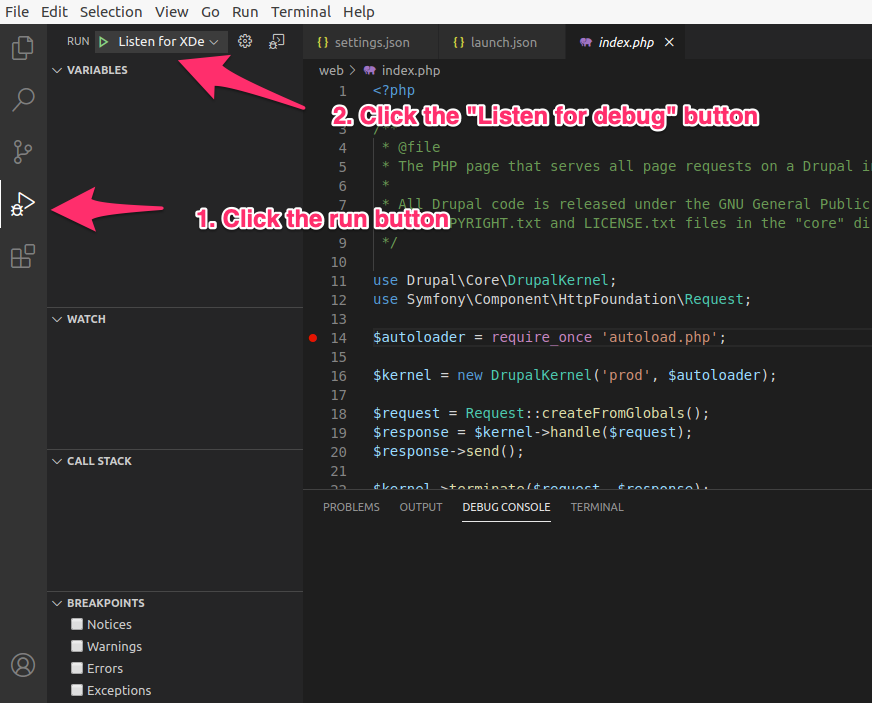The height and width of the screenshot is (703, 872).
Task: Click the DrupalKernel class on line 16
Action: pos(541,375)
